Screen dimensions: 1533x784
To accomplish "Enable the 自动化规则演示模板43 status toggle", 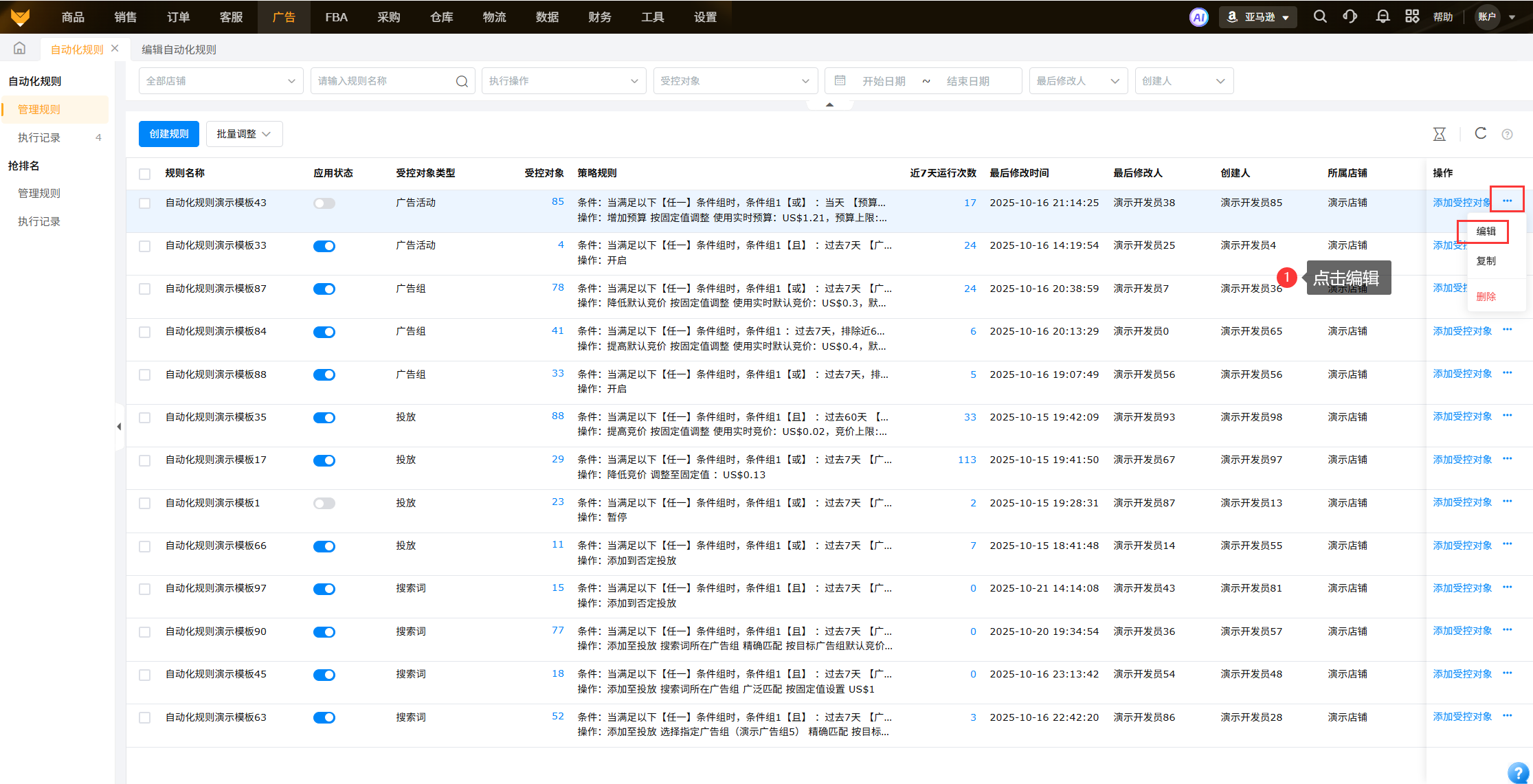I will [324, 203].
